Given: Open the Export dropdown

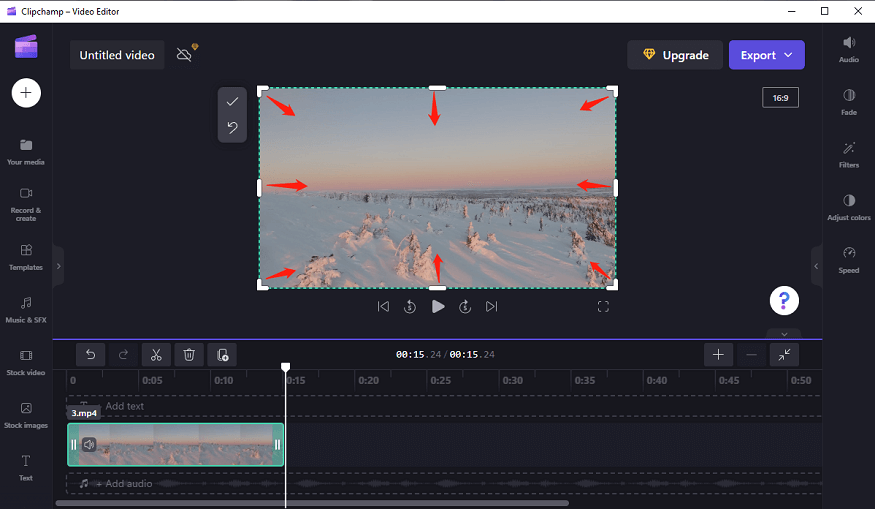Looking at the screenshot, I should (767, 55).
